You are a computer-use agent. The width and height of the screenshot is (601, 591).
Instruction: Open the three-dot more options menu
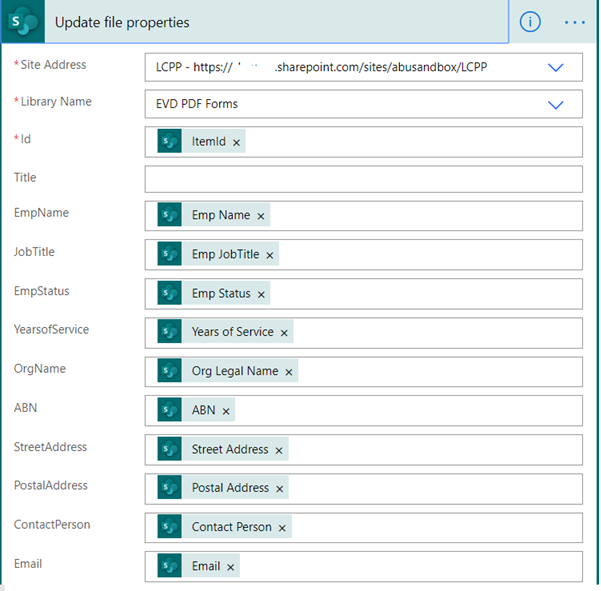pos(575,23)
